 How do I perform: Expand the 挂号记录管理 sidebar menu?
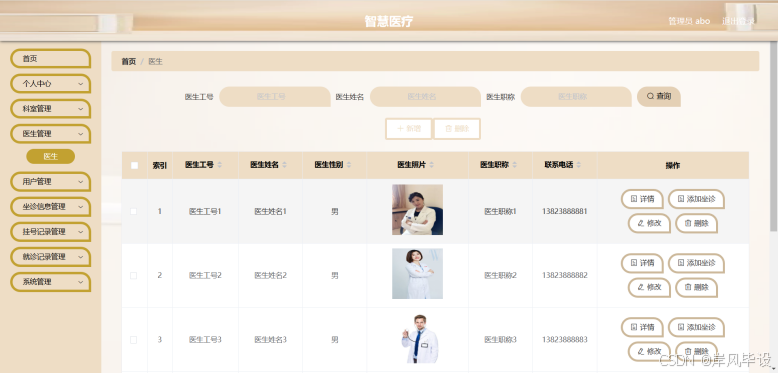[x=51, y=232]
